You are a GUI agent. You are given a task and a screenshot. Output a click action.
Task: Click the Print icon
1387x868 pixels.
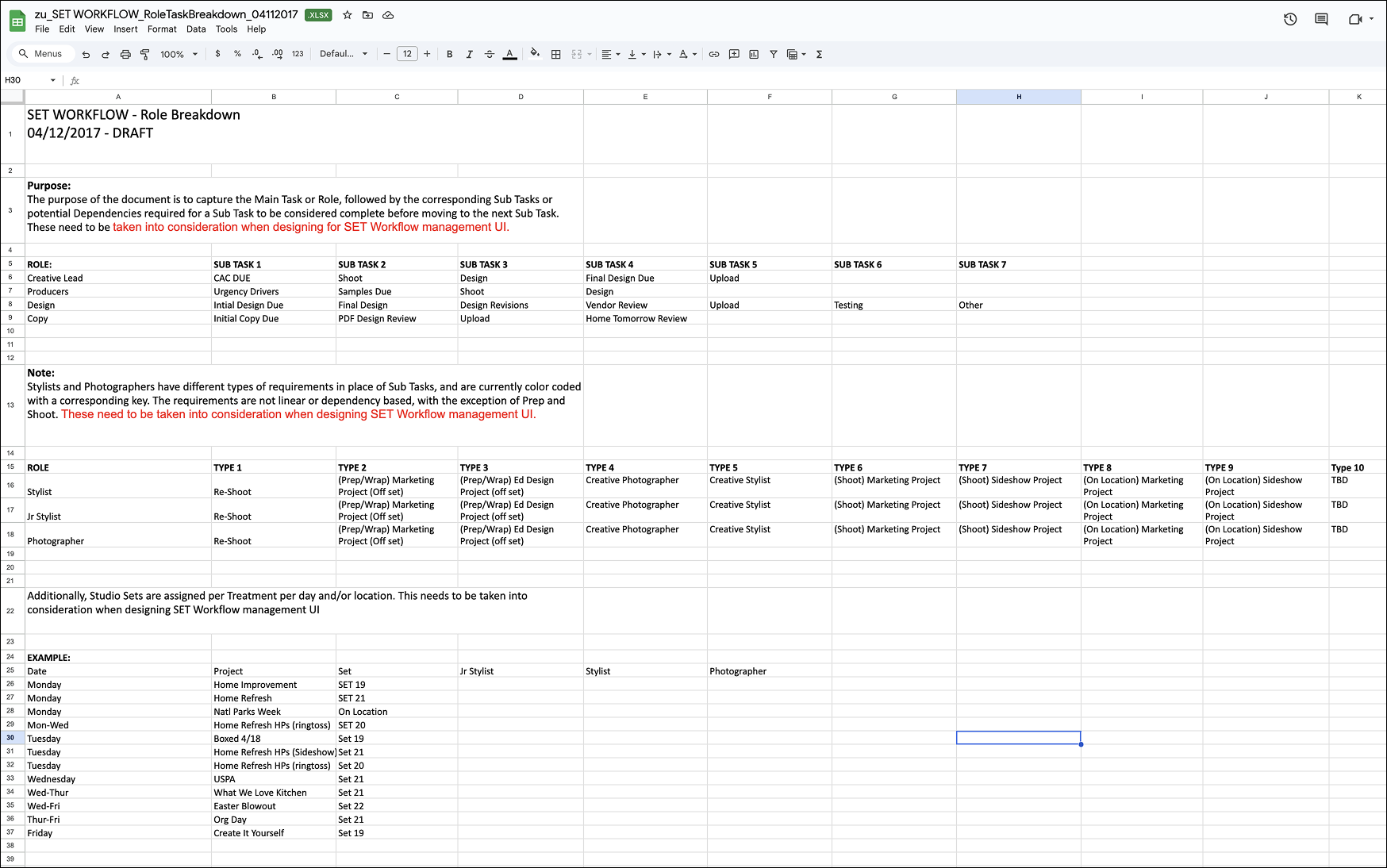(x=125, y=54)
